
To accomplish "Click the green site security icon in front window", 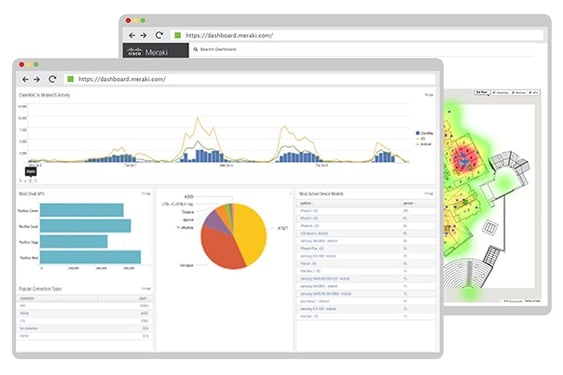I will pos(70,79).
